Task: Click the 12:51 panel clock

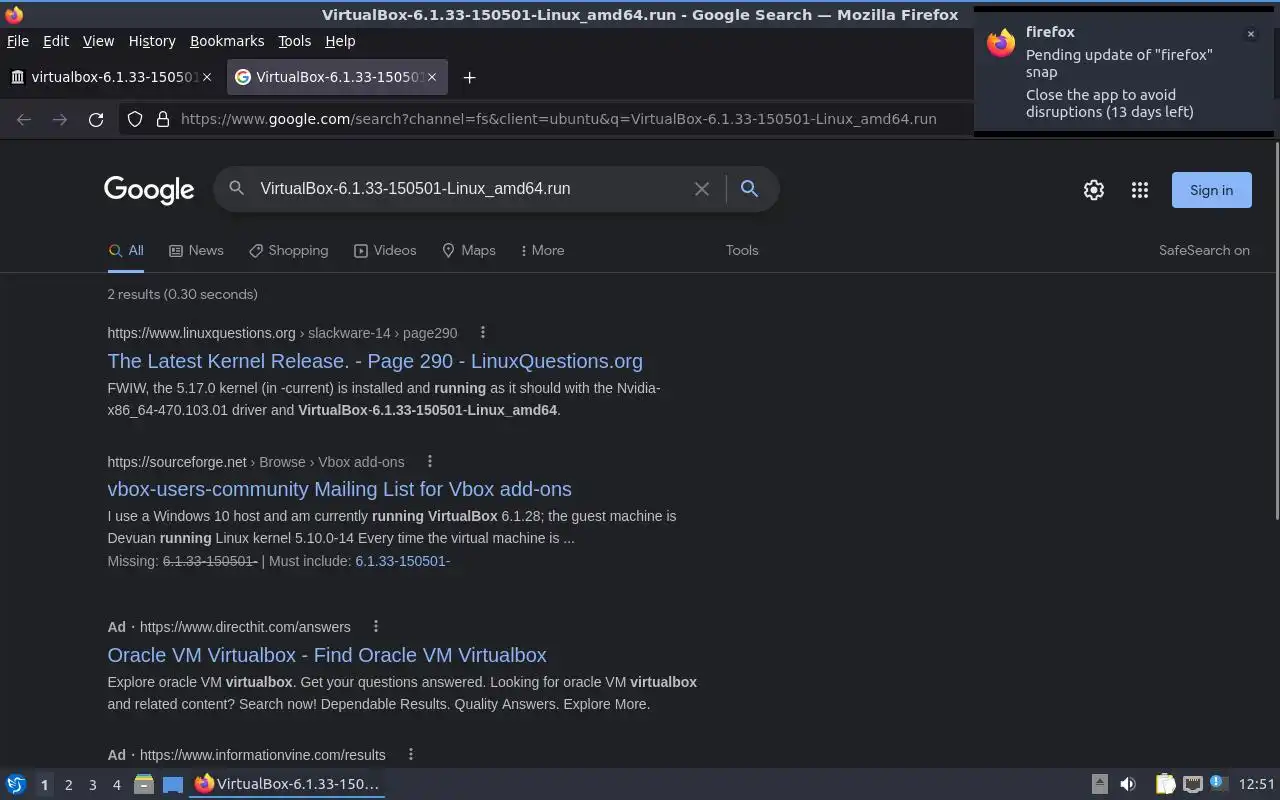Action: pyautogui.click(x=1256, y=784)
